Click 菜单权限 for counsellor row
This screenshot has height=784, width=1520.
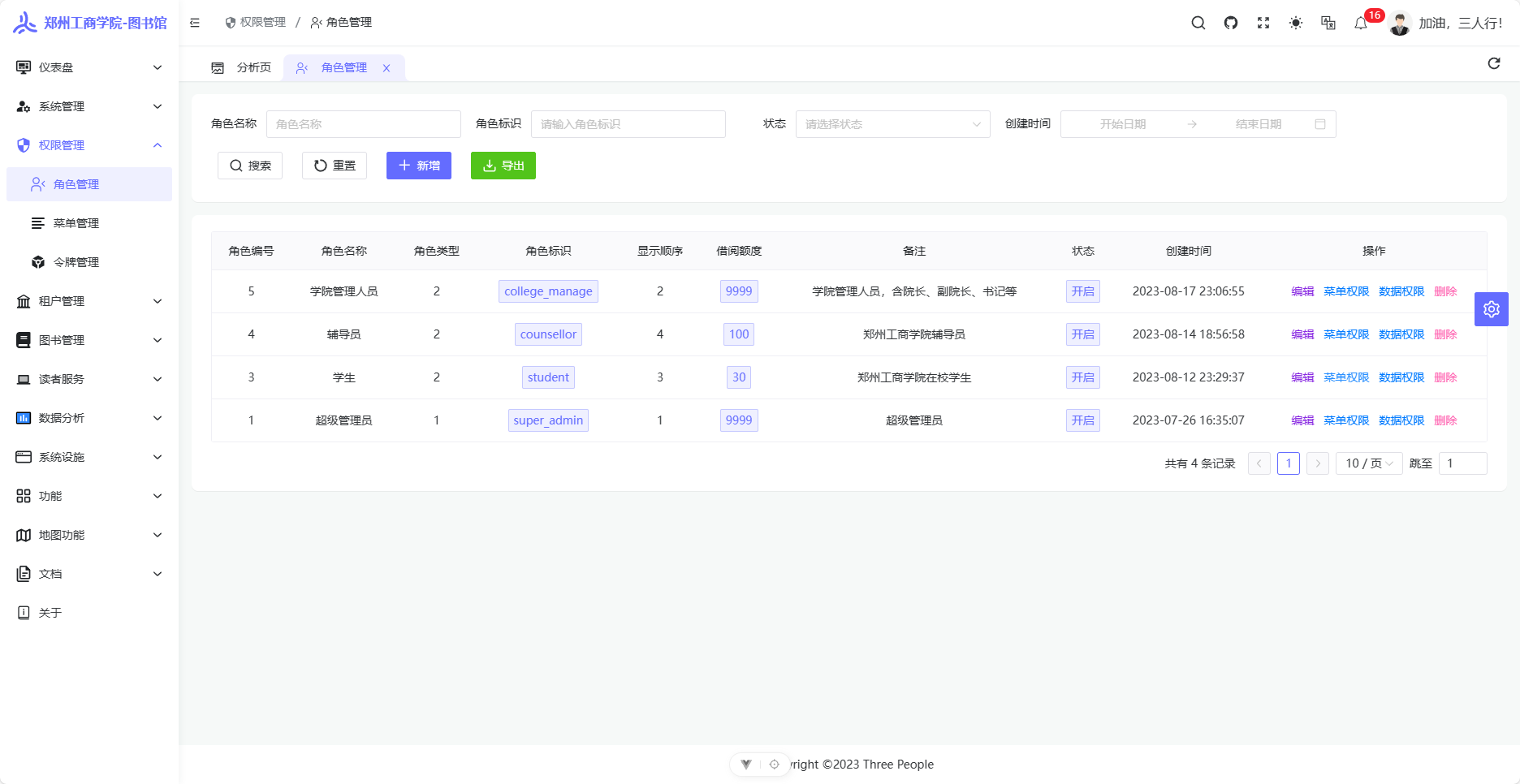coord(1346,334)
